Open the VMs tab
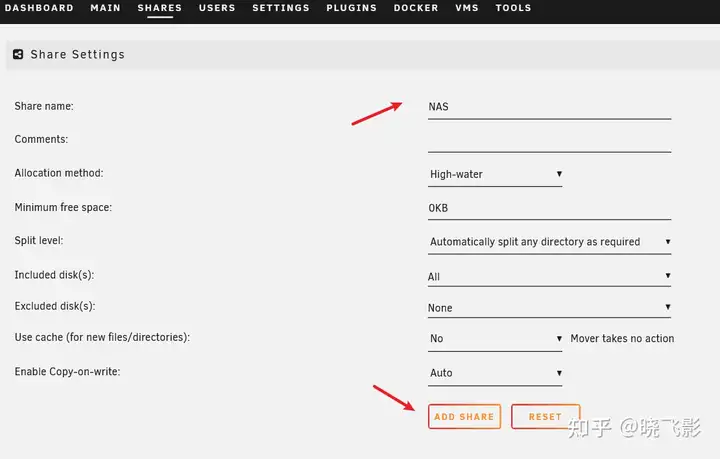This screenshot has width=720, height=459. (x=467, y=8)
